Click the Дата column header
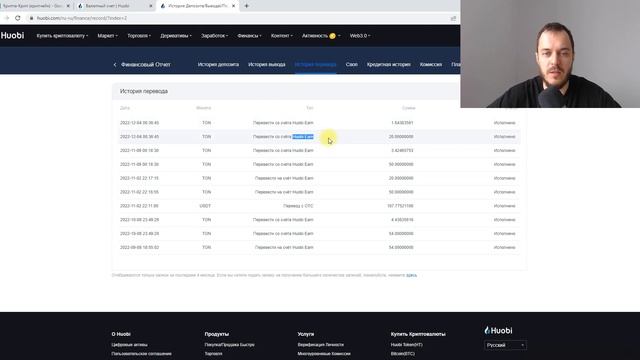Viewport: 640px width, 360px height. [125, 108]
